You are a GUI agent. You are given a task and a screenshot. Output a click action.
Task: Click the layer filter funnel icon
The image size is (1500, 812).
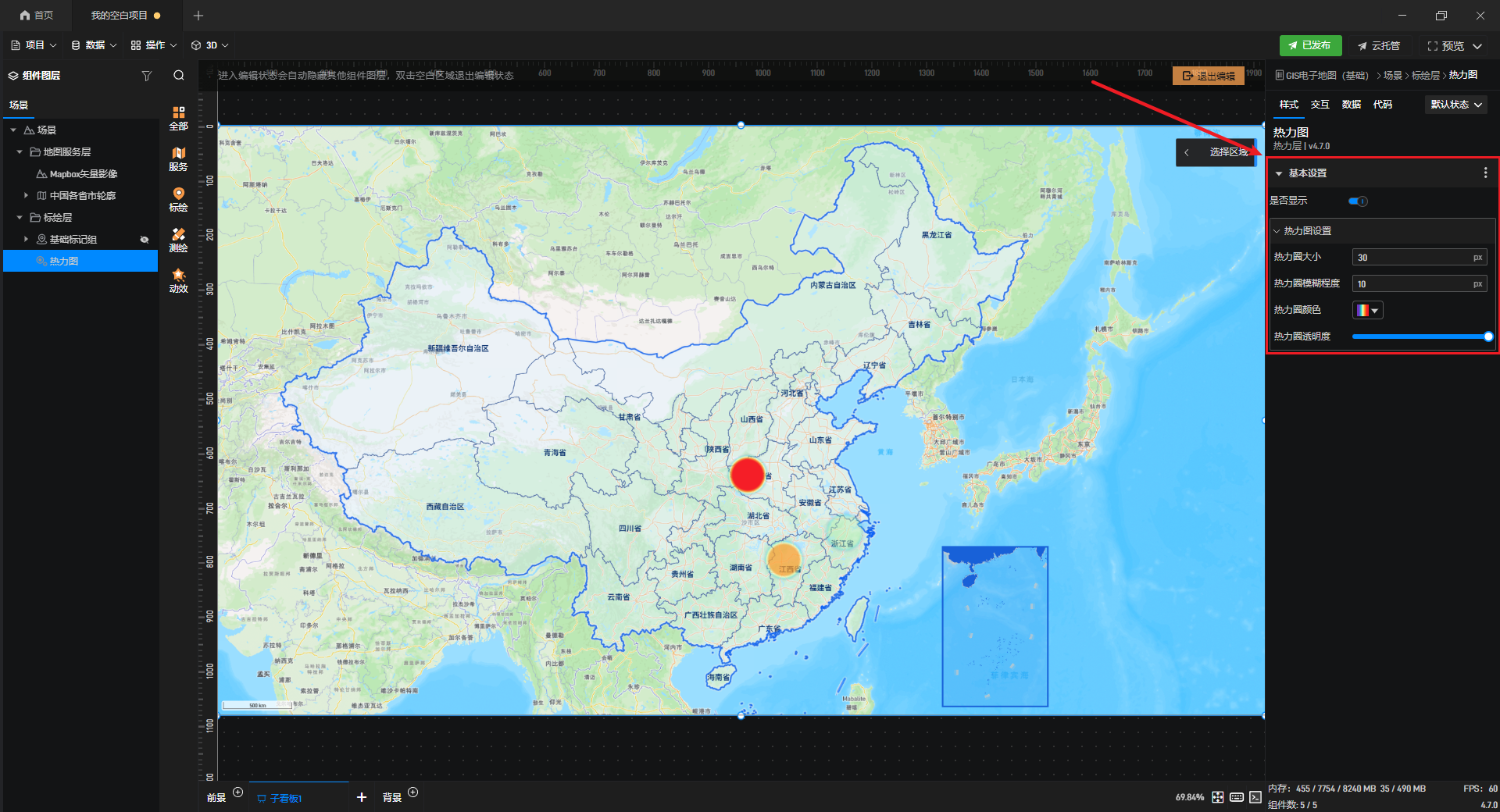[x=146, y=76]
